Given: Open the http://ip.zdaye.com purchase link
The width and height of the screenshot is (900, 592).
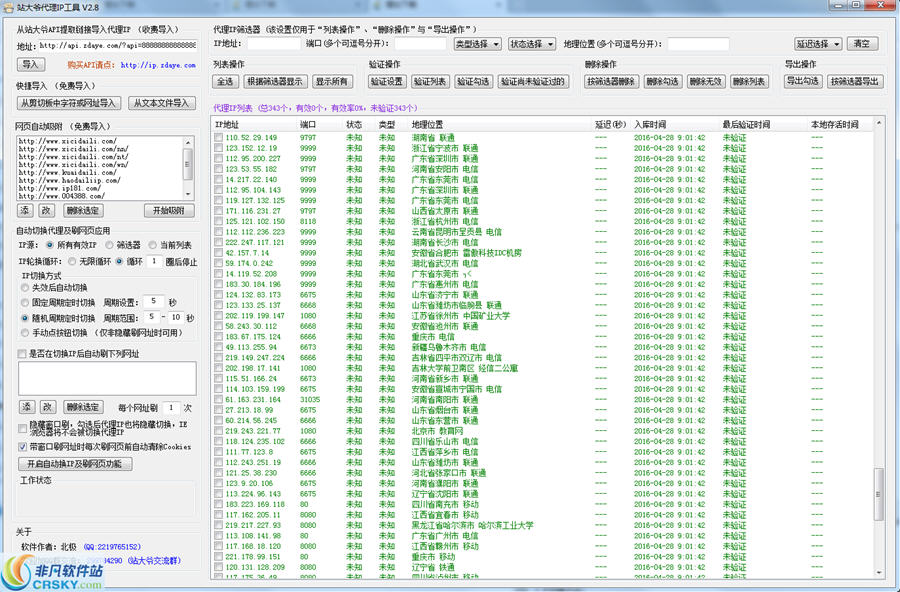Looking at the screenshot, I should (x=158, y=65).
